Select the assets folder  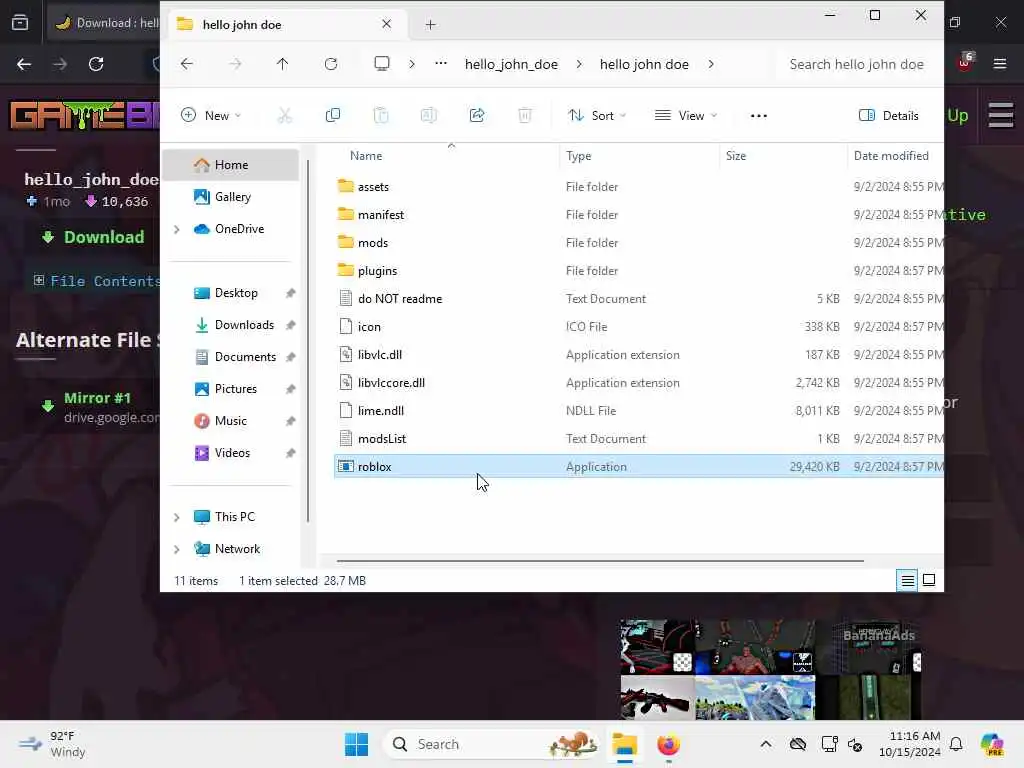tap(639, 187)
